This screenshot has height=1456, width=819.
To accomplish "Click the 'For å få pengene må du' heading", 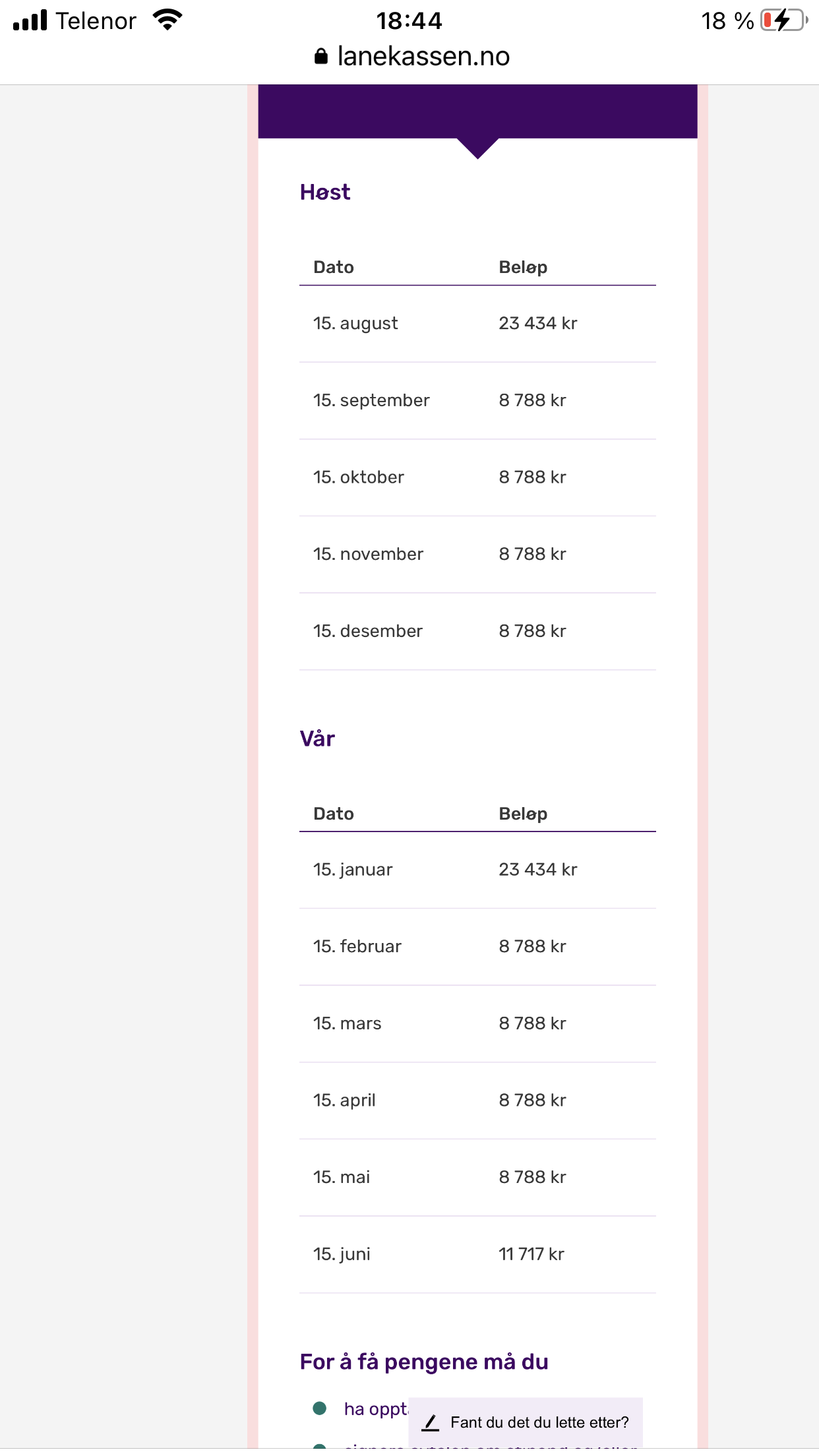I will point(424,1362).
